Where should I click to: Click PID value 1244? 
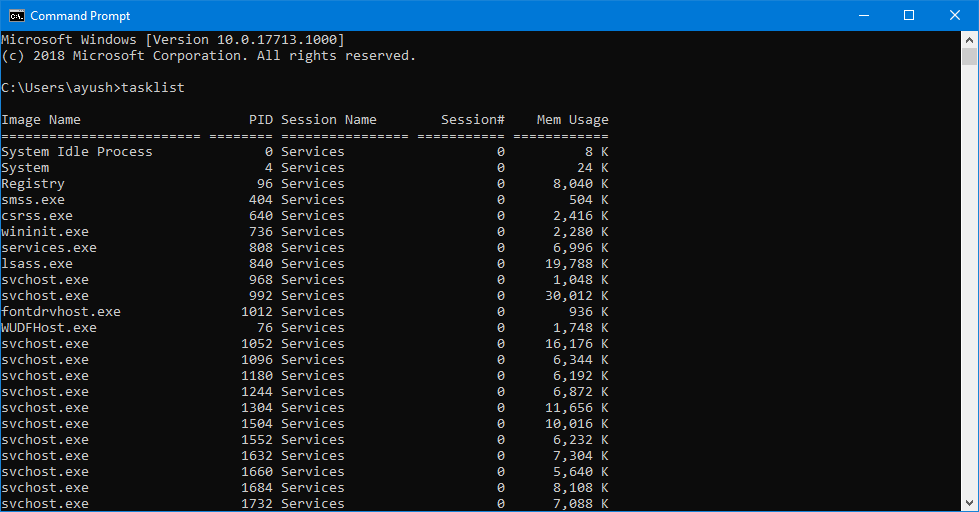click(x=257, y=391)
